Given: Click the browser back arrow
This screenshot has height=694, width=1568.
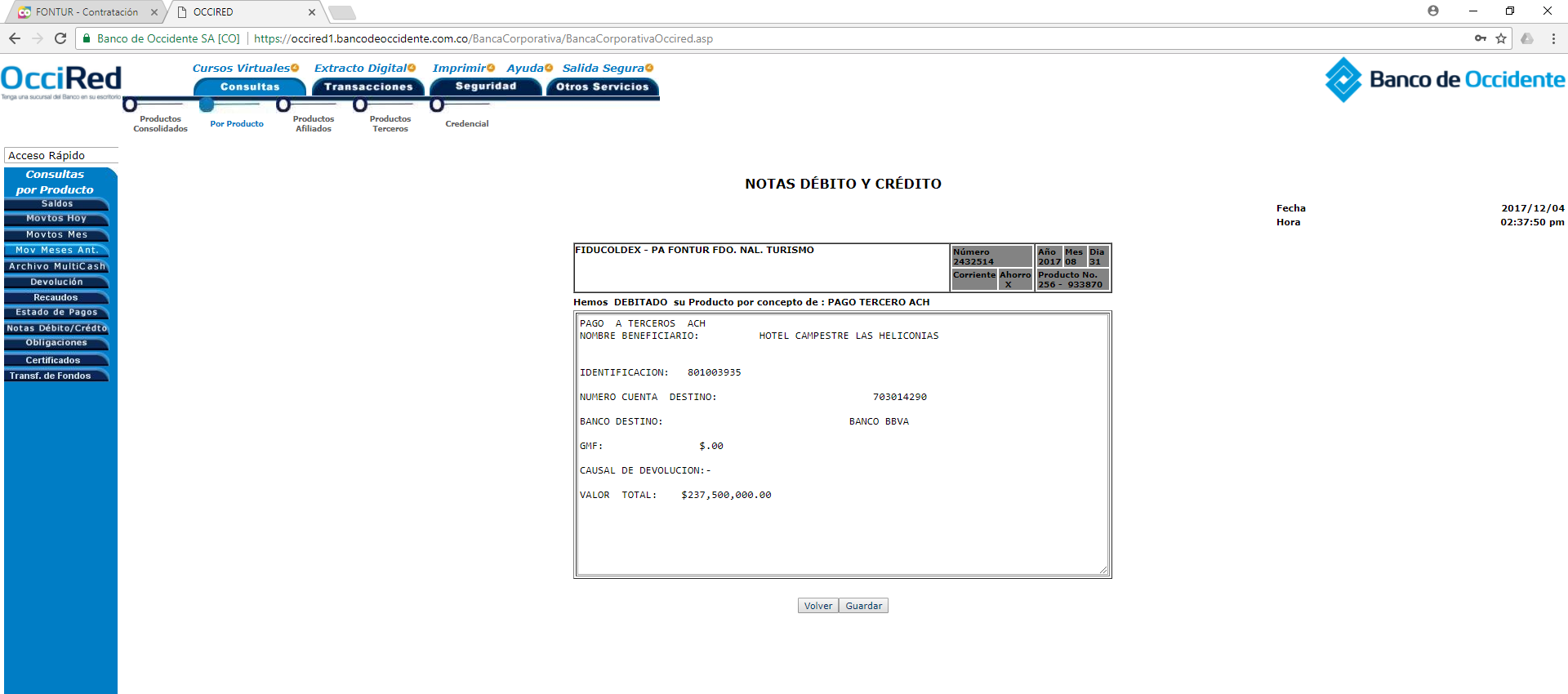Looking at the screenshot, I should (x=15, y=38).
